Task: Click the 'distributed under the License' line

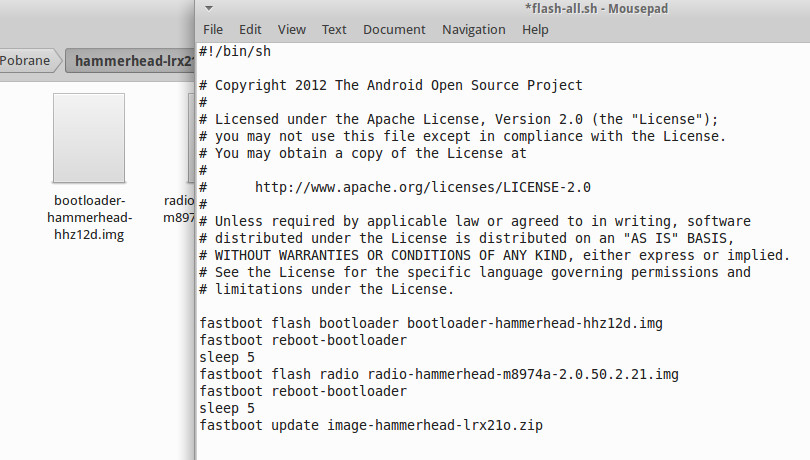Action: (x=467, y=238)
